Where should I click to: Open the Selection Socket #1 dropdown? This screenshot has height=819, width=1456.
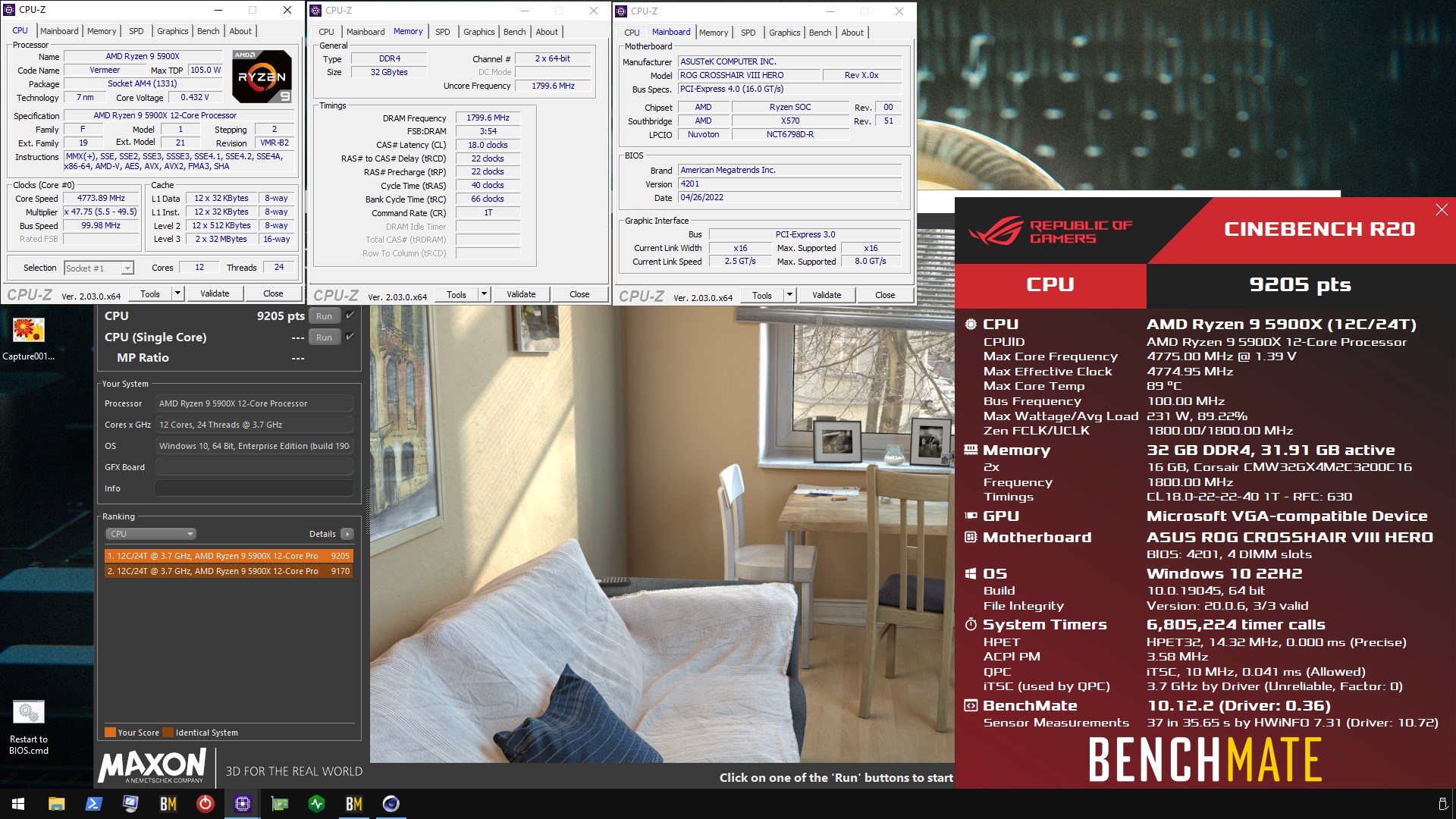[99, 268]
